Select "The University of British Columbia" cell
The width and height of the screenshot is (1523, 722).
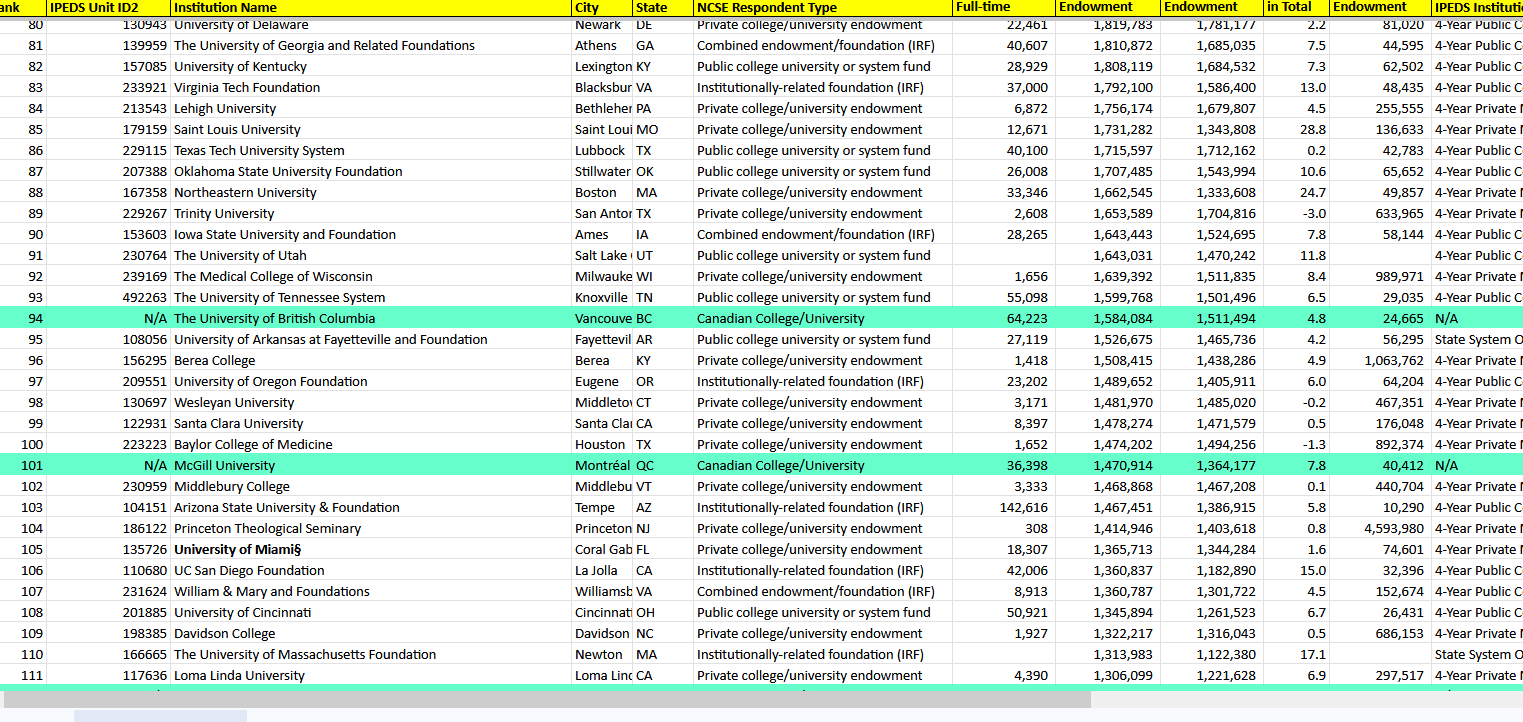(371, 319)
